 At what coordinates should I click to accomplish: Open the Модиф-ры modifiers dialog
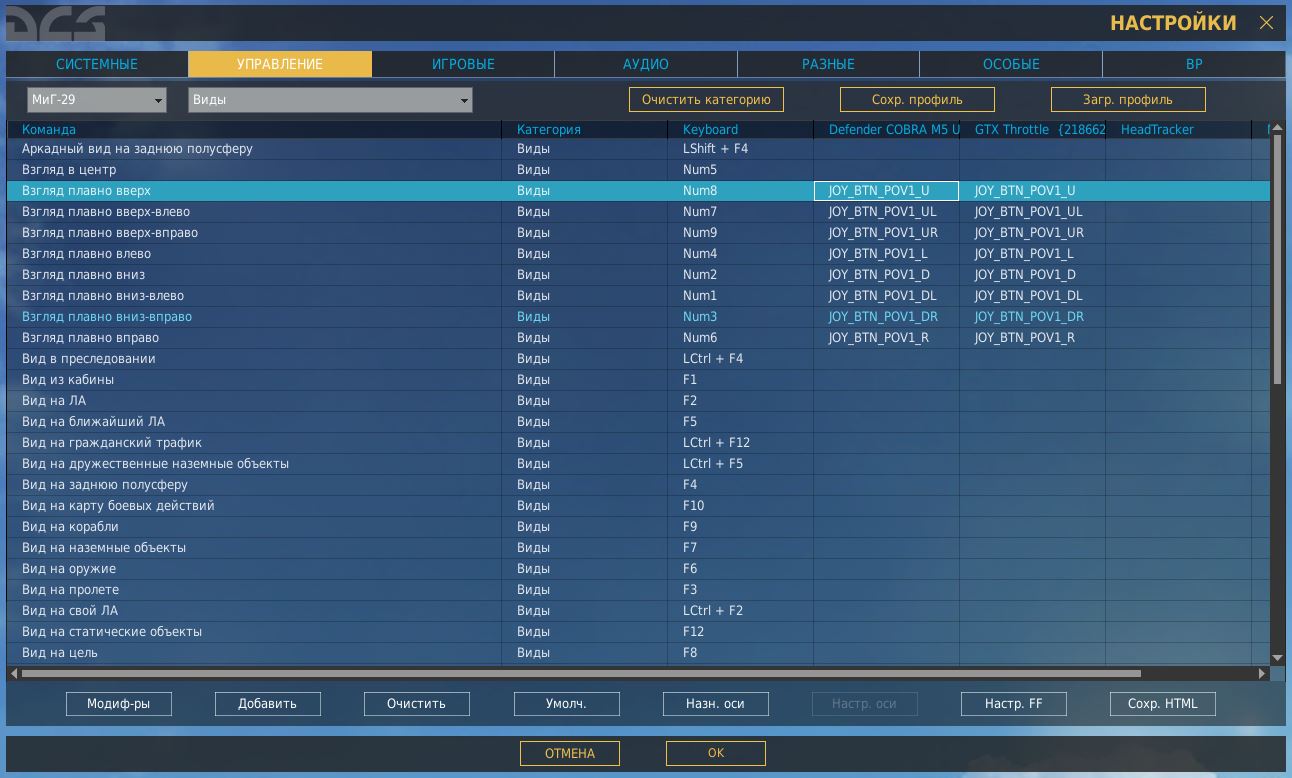click(x=119, y=704)
